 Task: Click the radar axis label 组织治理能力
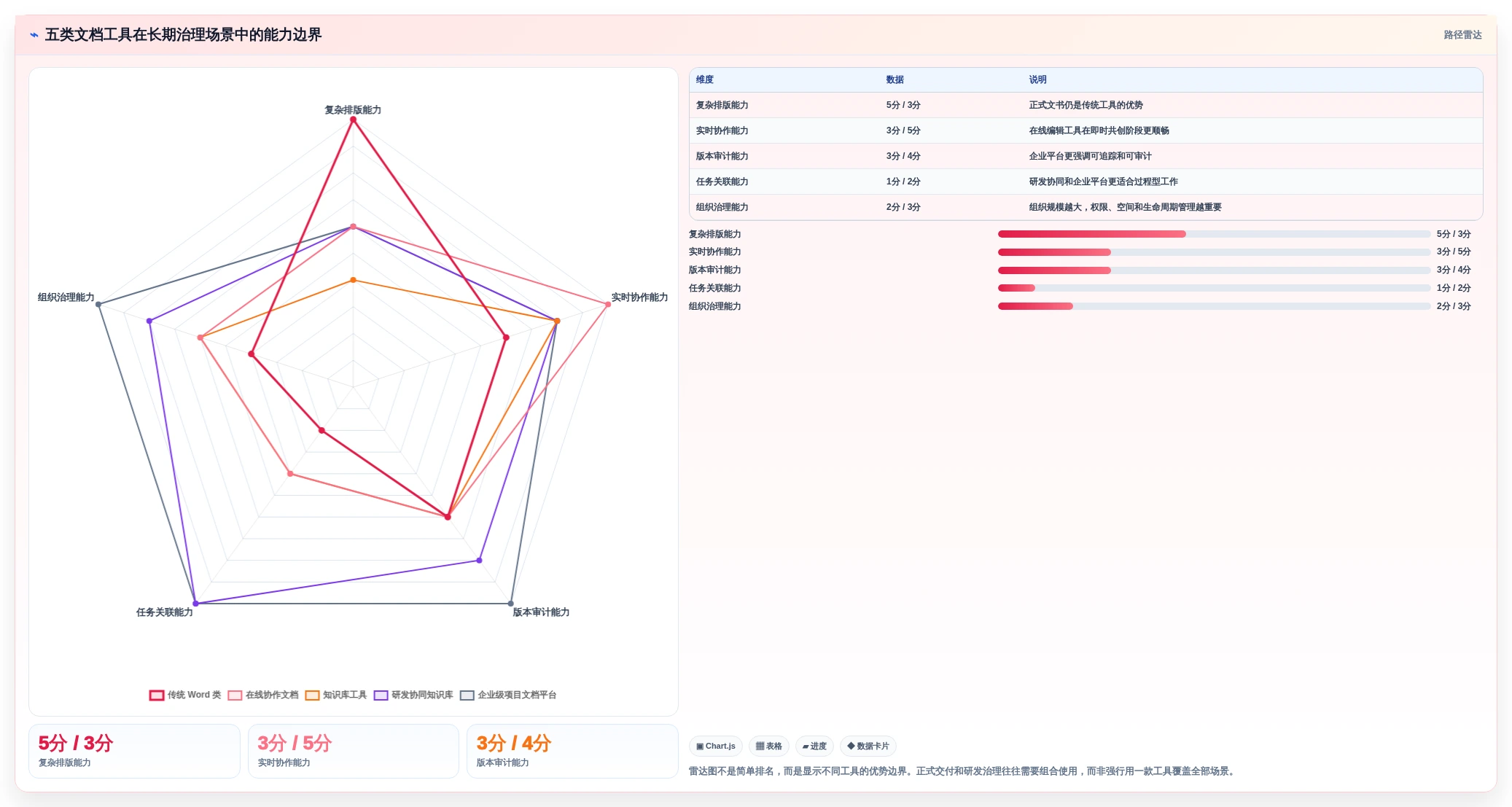(66, 297)
